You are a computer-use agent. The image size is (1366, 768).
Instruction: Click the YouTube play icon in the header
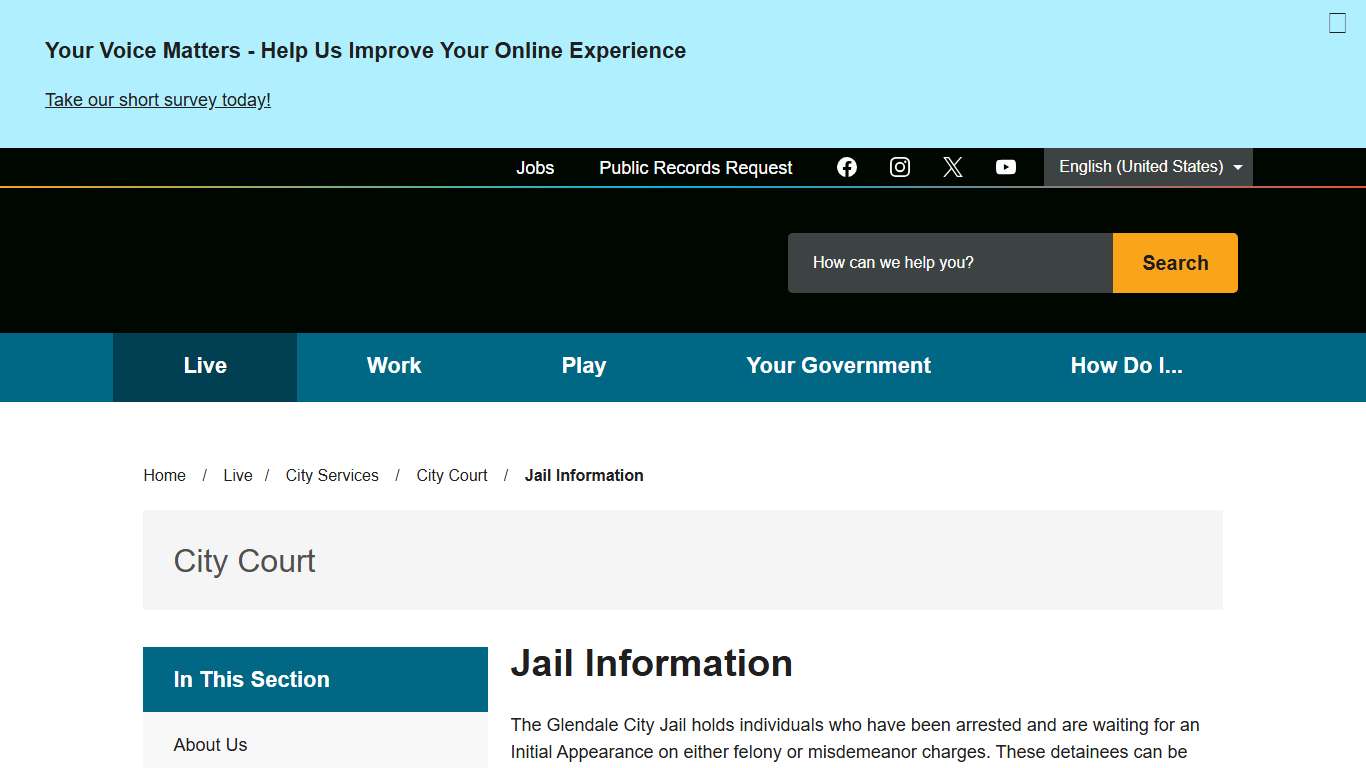pos(1006,167)
